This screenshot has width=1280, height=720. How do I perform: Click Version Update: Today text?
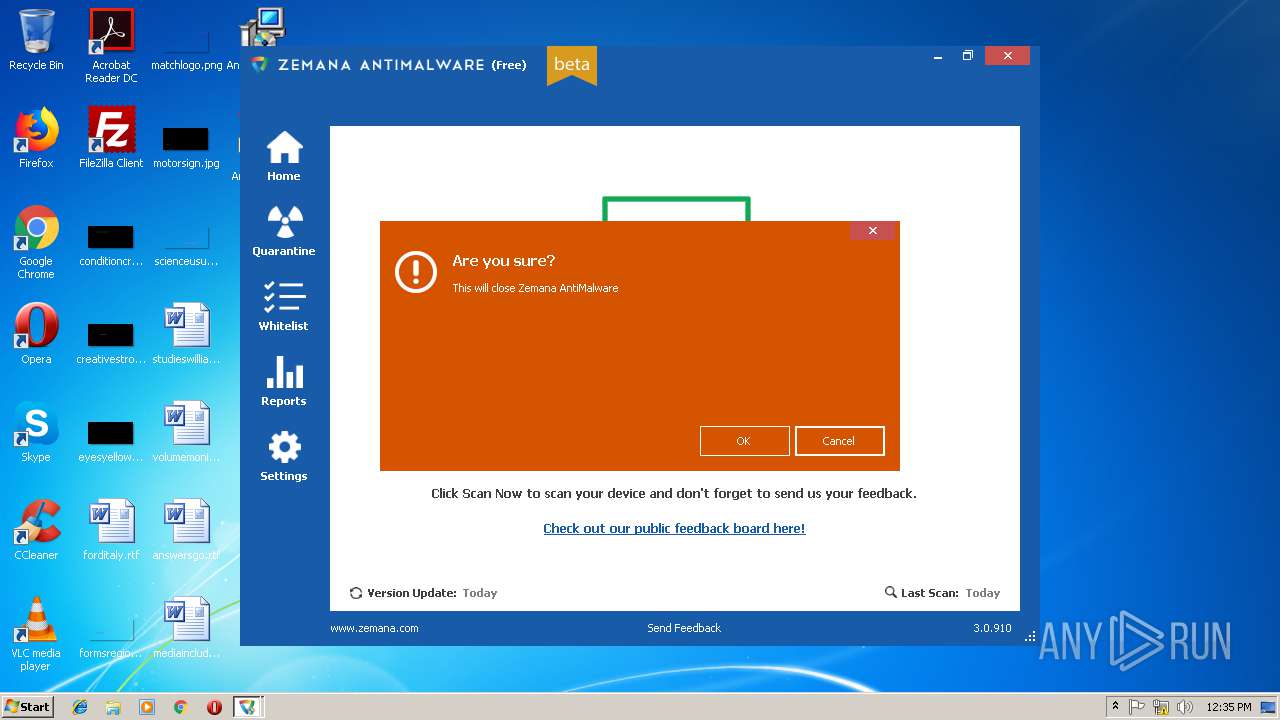pos(432,593)
